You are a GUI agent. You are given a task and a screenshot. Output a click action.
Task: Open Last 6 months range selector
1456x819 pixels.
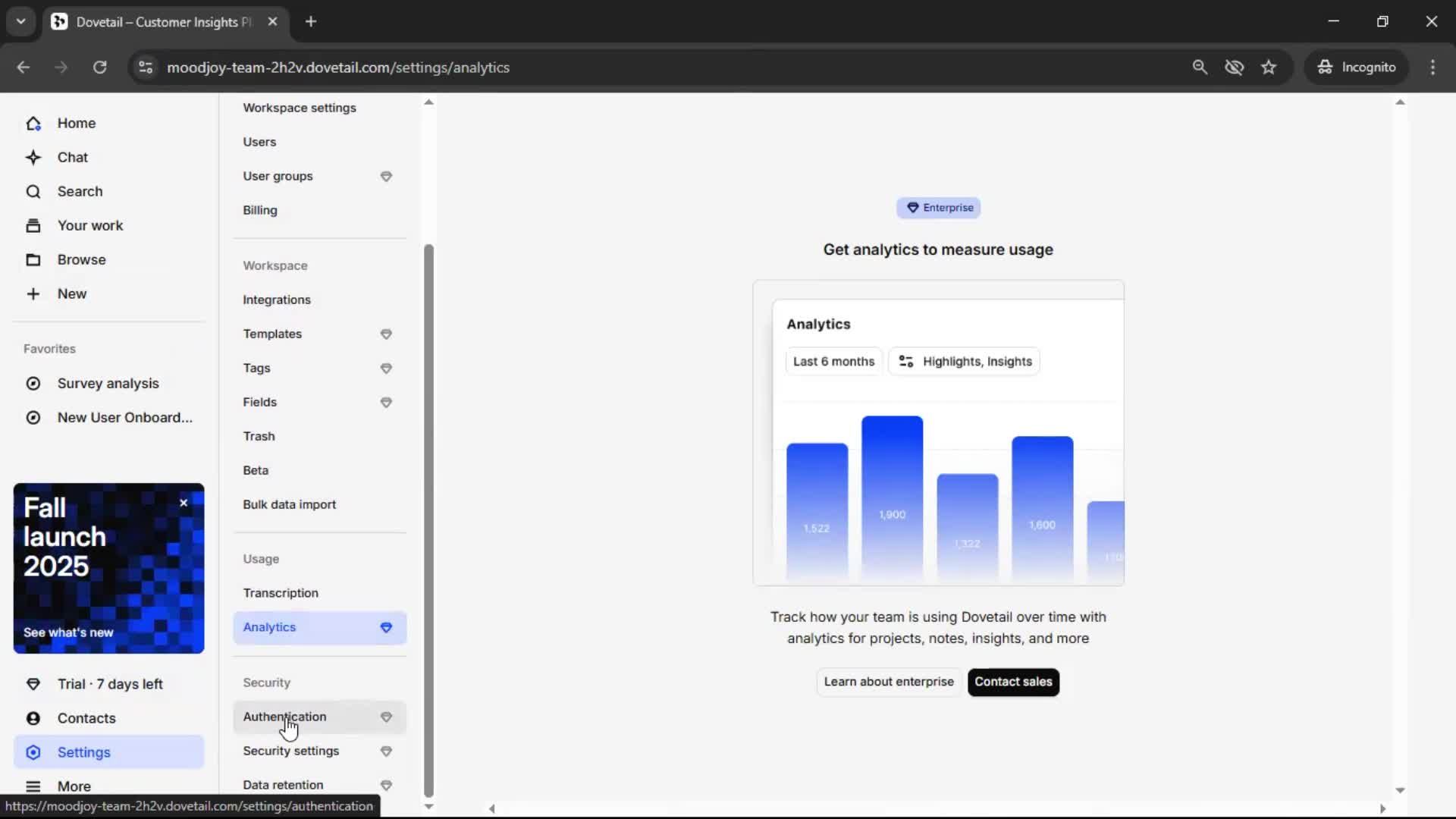833,362
